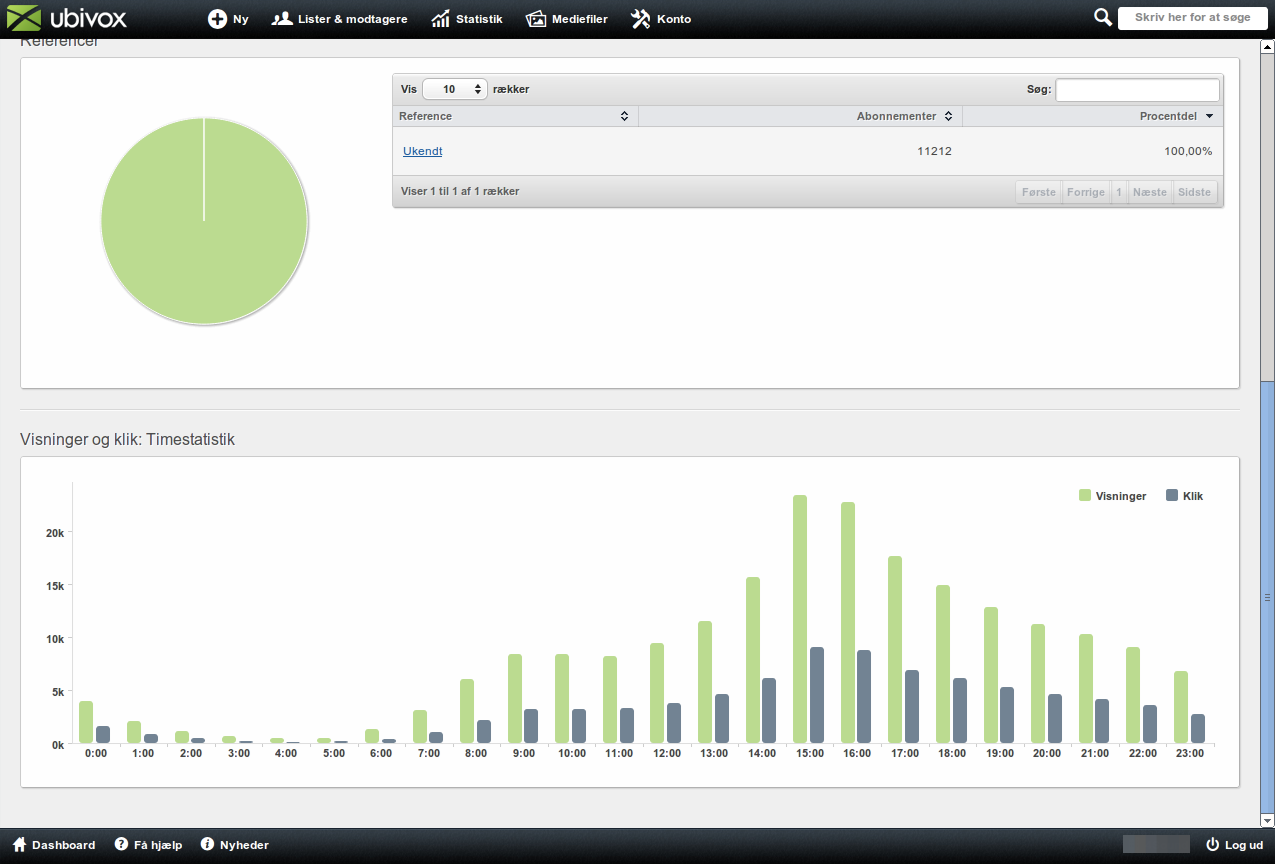Click the power icon to log out
The width and height of the screenshot is (1275, 864).
click(1213, 845)
